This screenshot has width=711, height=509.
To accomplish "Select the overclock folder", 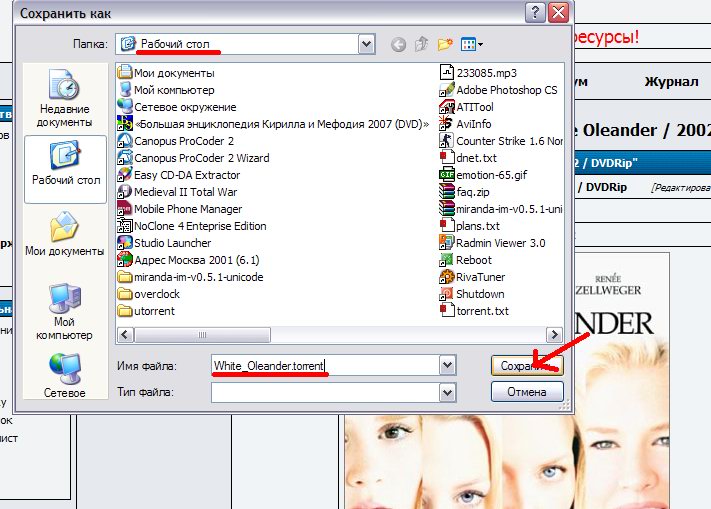I will point(149,294).
